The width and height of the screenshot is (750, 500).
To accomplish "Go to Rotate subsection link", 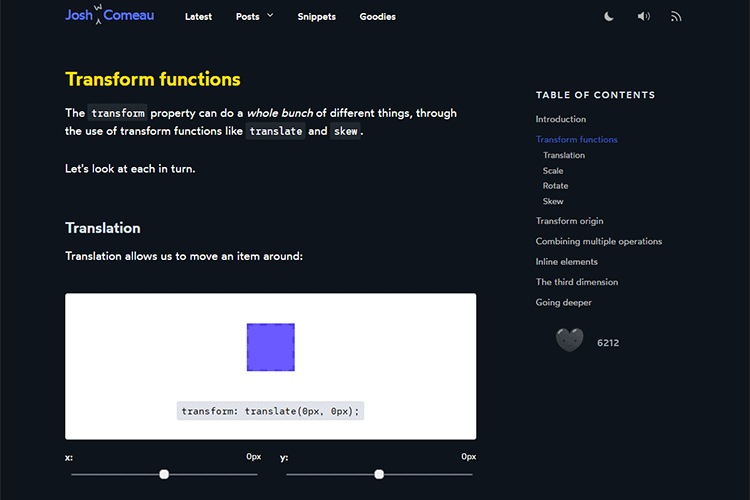I will coord(555,186).
